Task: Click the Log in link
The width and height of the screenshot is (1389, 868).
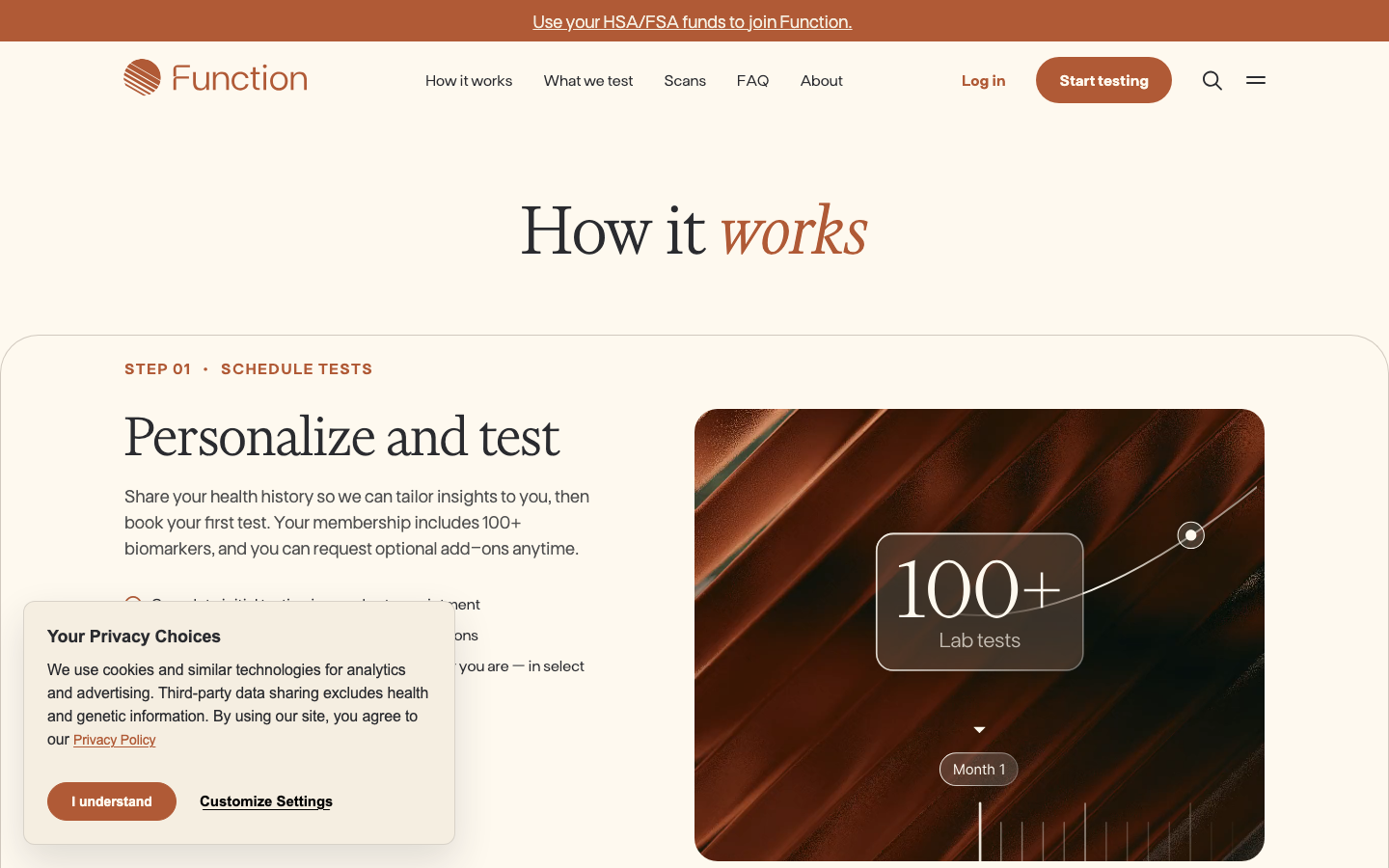Action: click(983, 81)
